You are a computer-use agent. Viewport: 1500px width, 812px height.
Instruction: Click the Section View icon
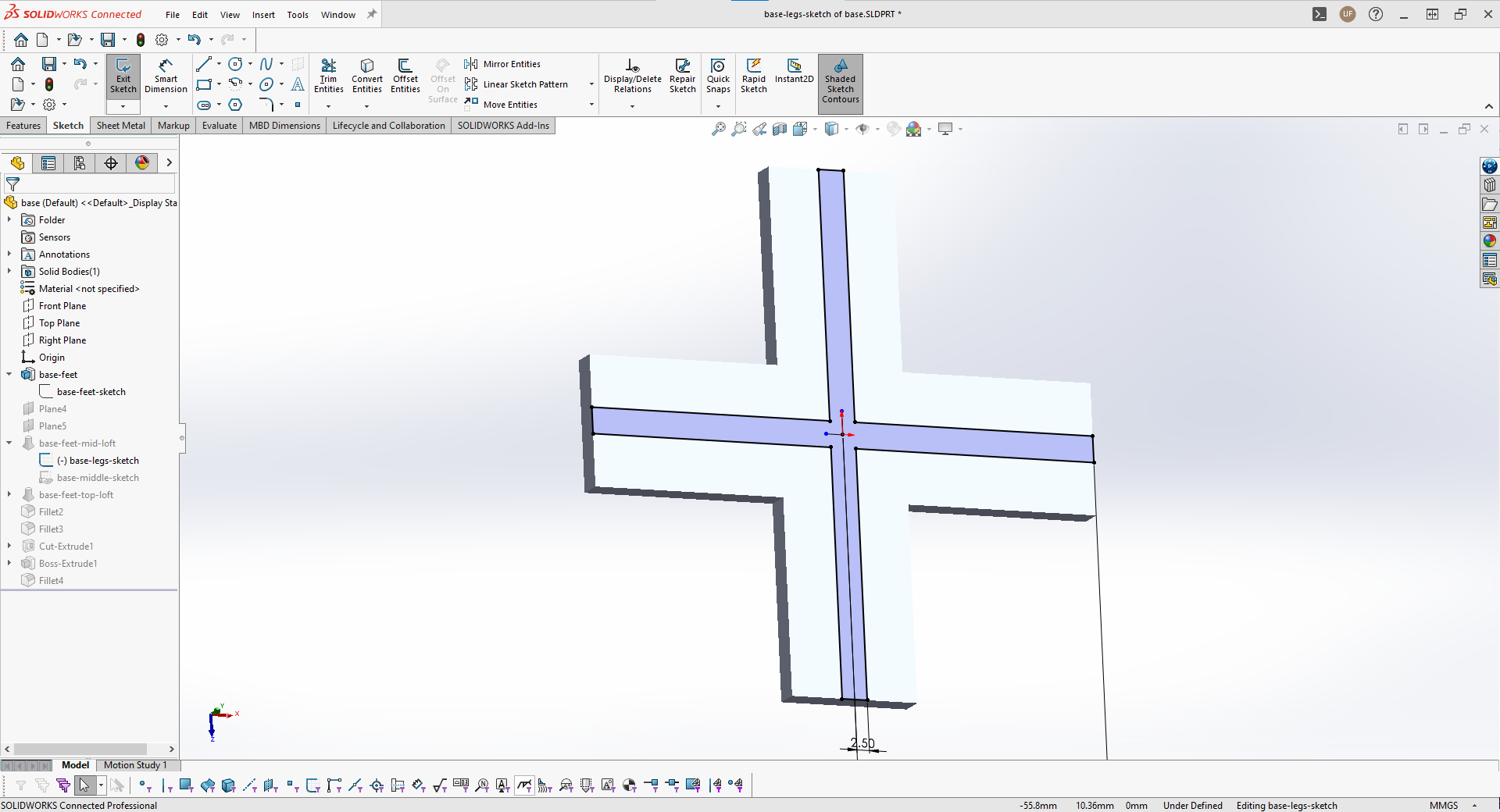pyautogui.click(x=780, y=129)
